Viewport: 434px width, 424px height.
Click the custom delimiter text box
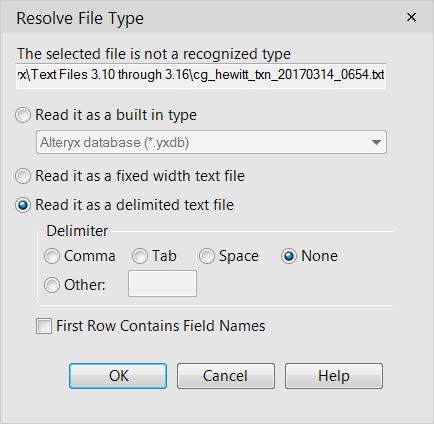pyautogui.click(x=162, y=283)
